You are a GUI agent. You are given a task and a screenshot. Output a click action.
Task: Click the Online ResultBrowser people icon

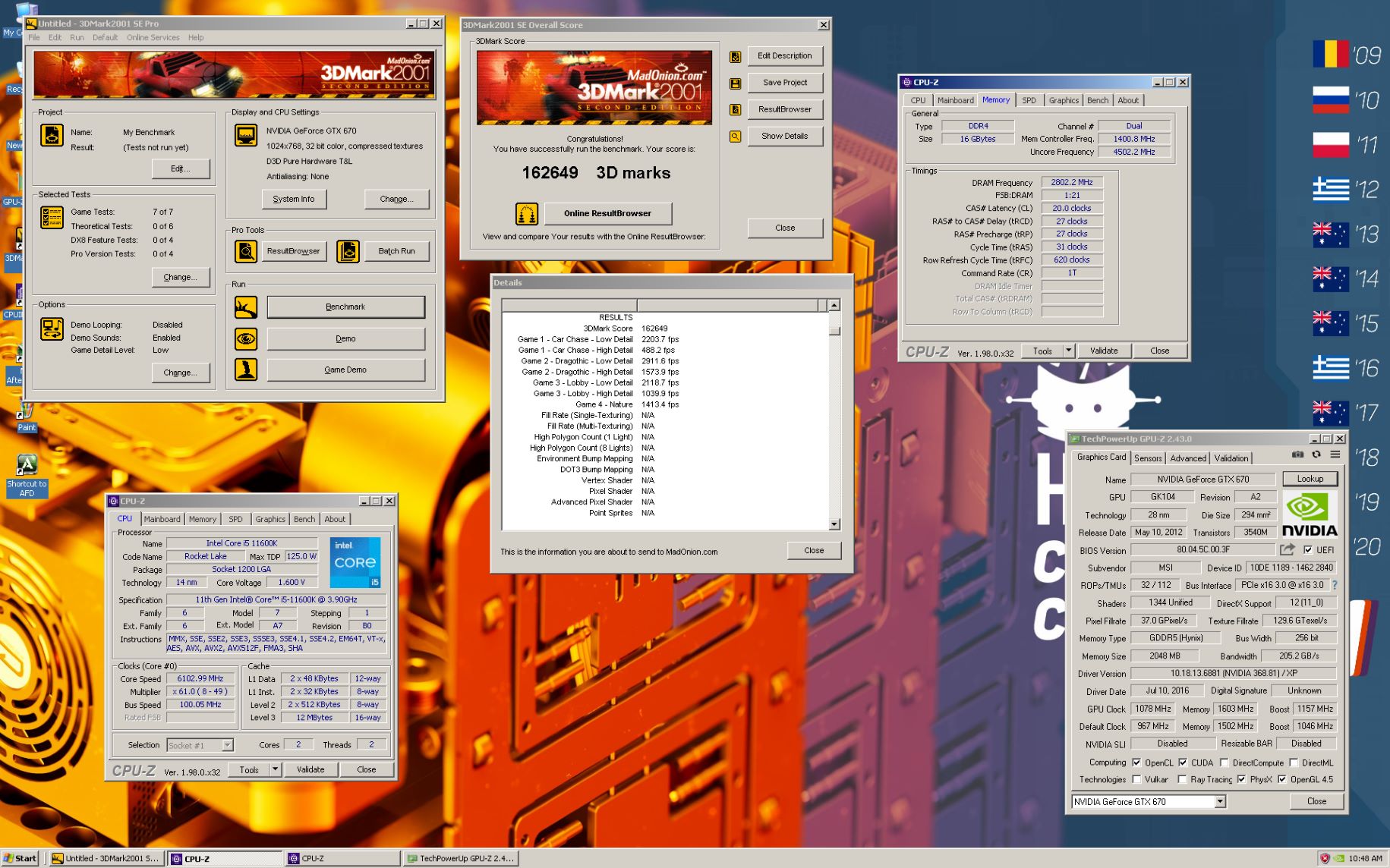tap(527, 214)
